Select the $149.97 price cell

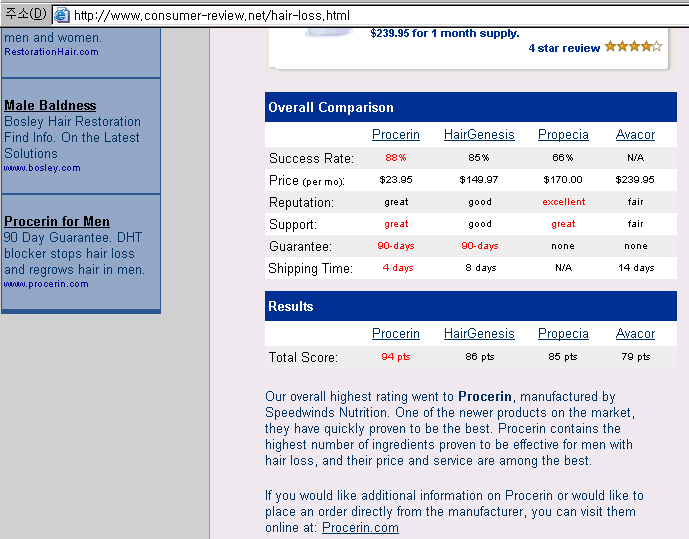pos(479,180)
